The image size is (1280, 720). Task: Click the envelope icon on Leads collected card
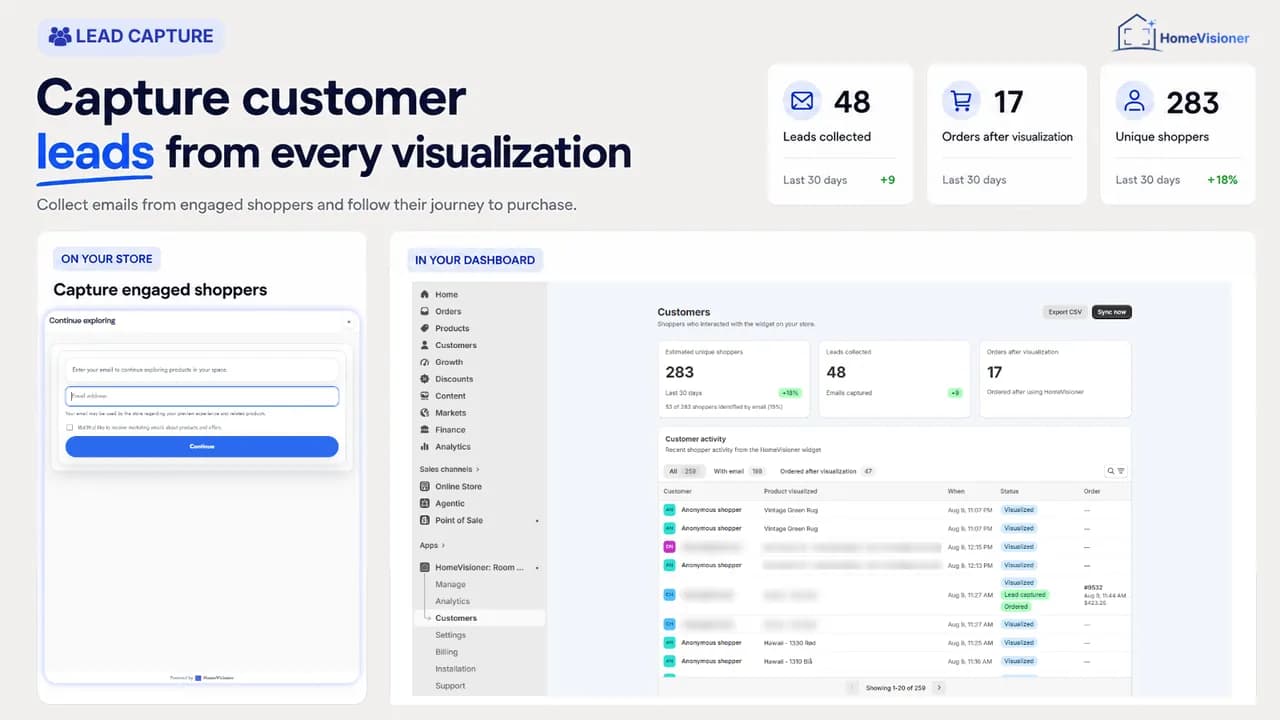[x=802, y=101]
